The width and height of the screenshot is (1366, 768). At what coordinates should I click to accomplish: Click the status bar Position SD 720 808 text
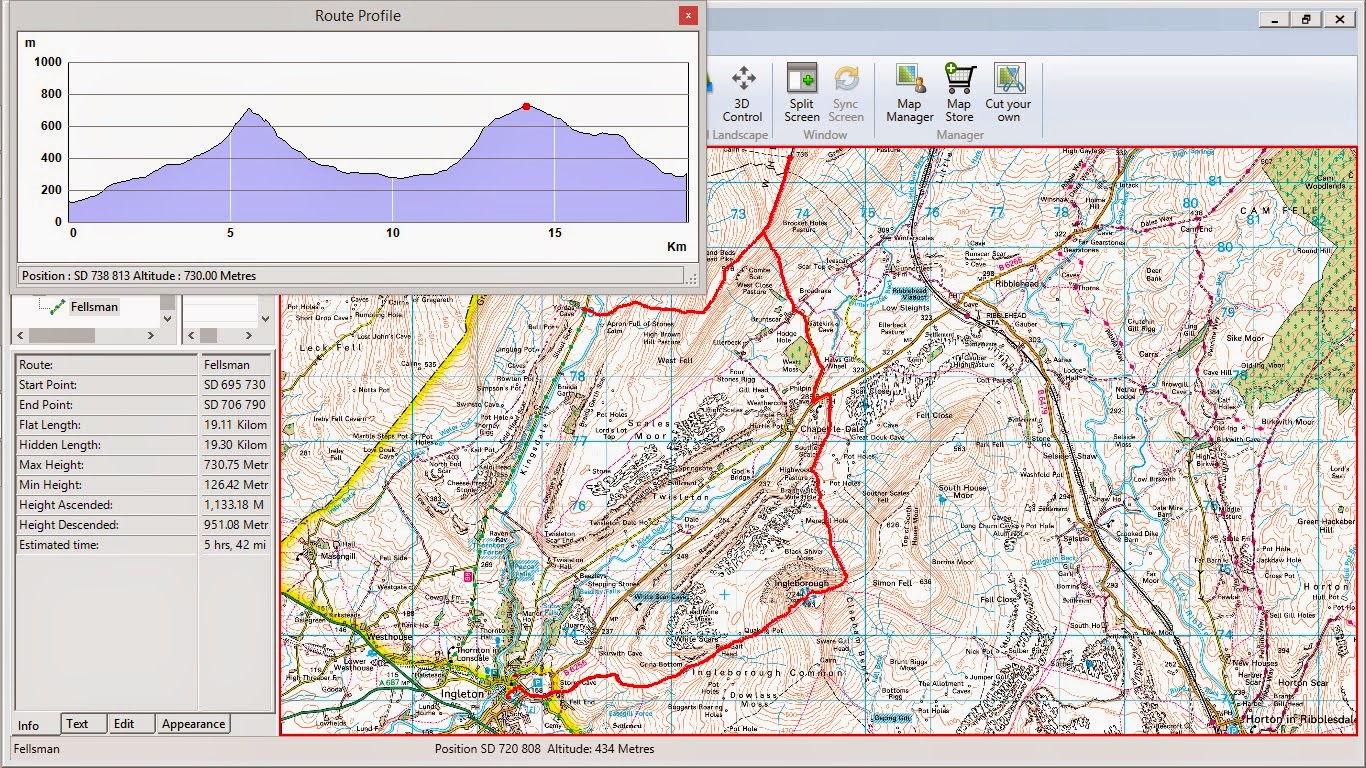click(544, 749)
